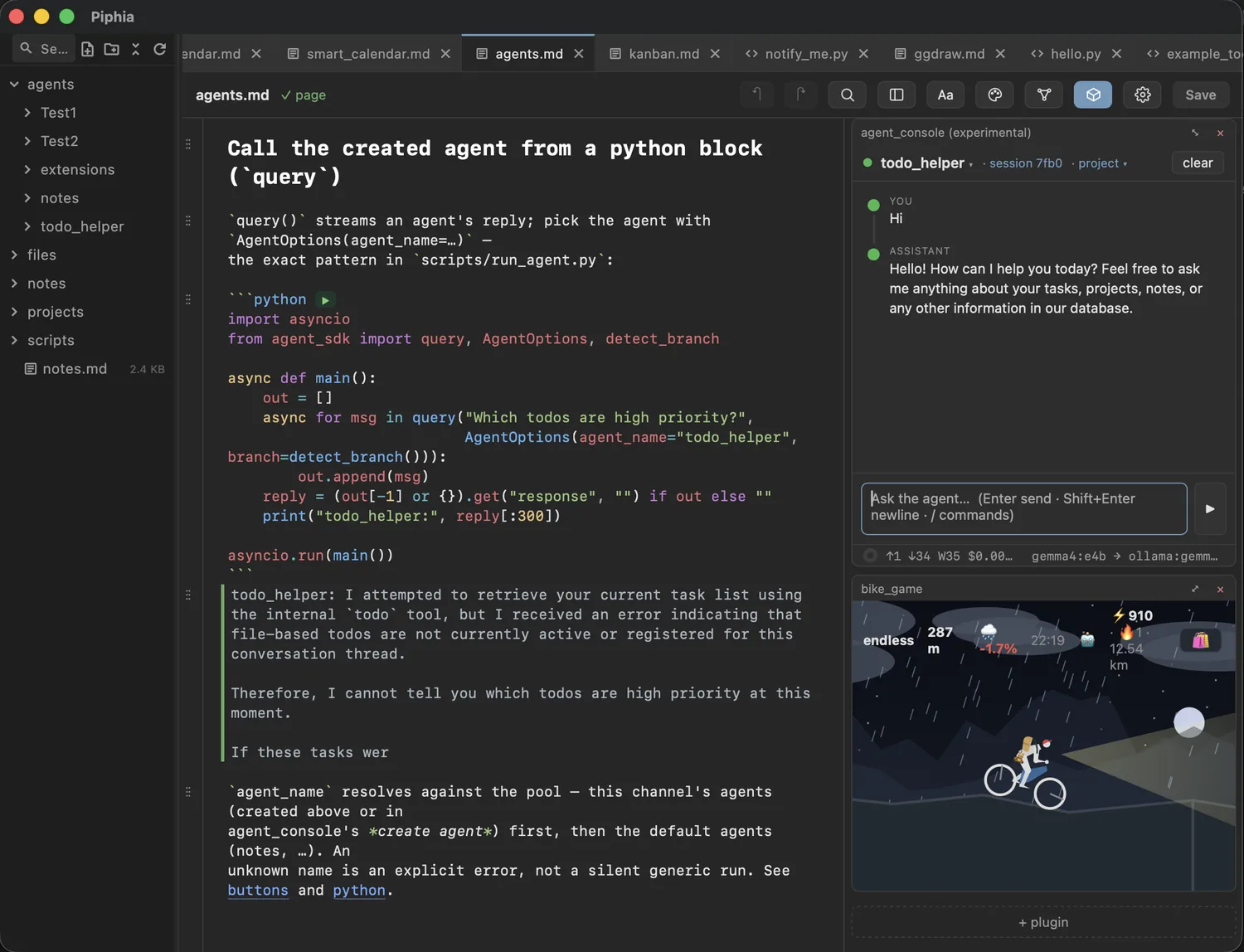Close the smart_calendar.md tab
The image size is (1244, 952).
click(x=445, y=53)
